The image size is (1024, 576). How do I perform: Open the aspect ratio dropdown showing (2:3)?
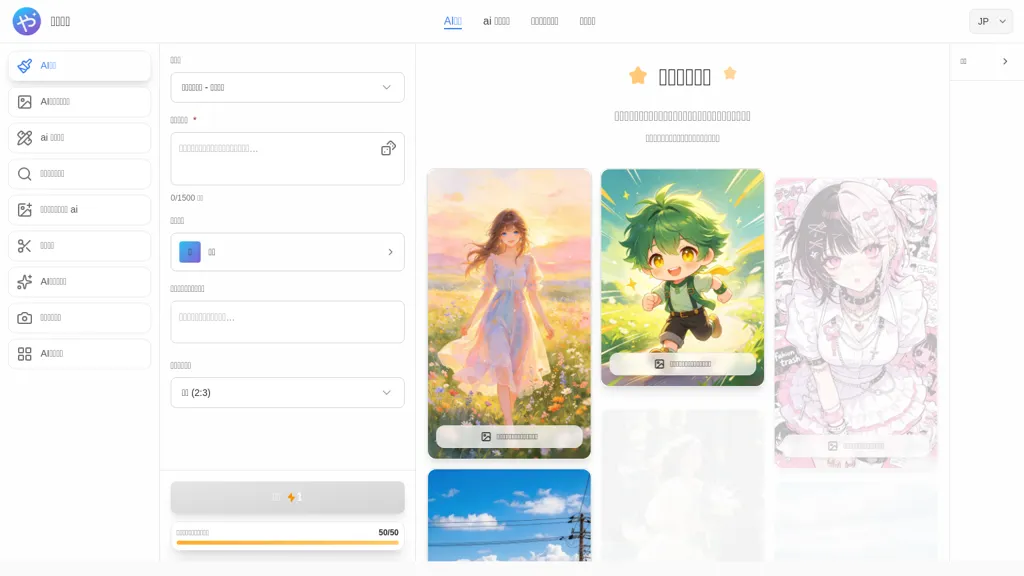[287, 392]
